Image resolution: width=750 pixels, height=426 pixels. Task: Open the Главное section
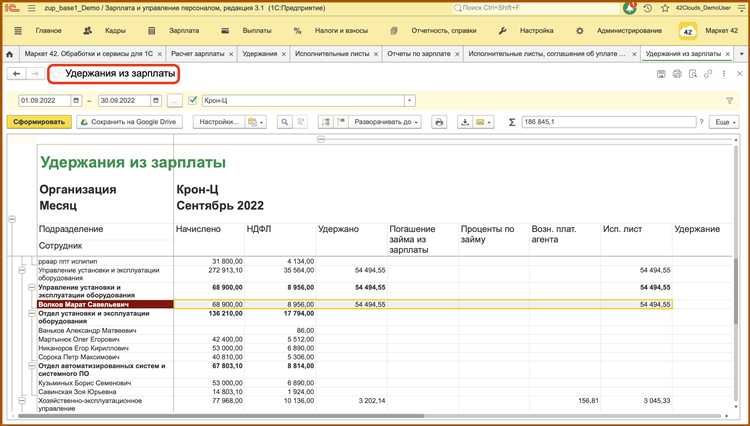(48, 31)
